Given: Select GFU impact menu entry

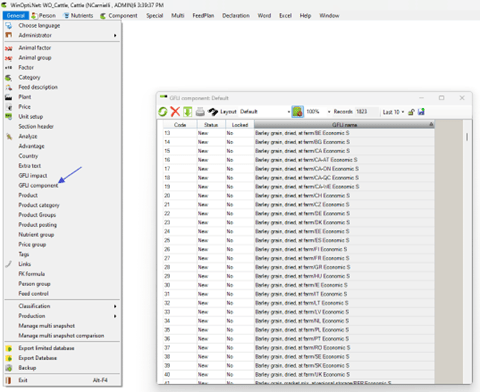Looking at the screenshot, I should [33, 176].
